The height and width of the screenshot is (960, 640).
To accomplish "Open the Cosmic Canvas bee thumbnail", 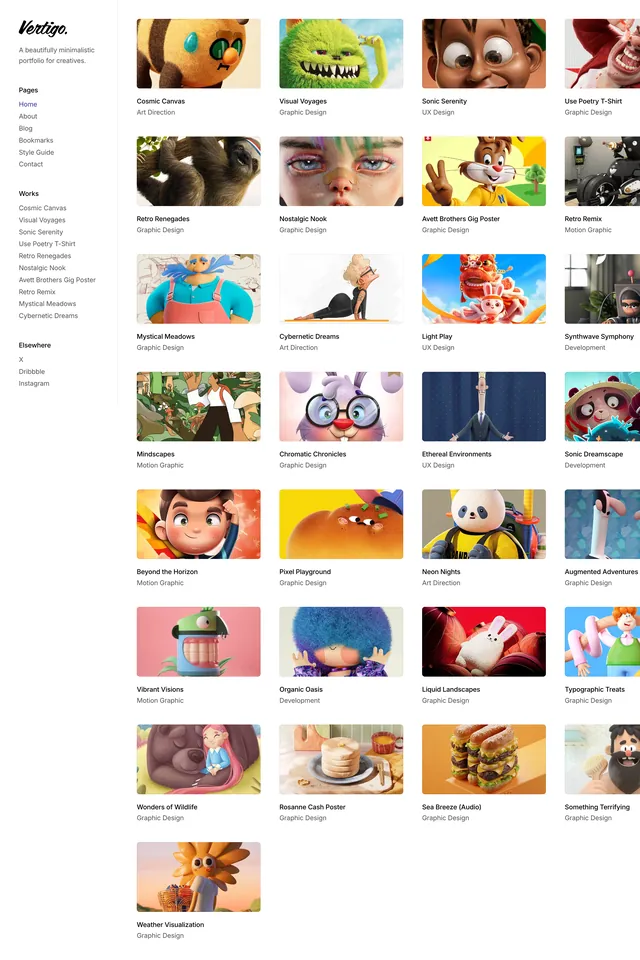I will click(198, 53).
